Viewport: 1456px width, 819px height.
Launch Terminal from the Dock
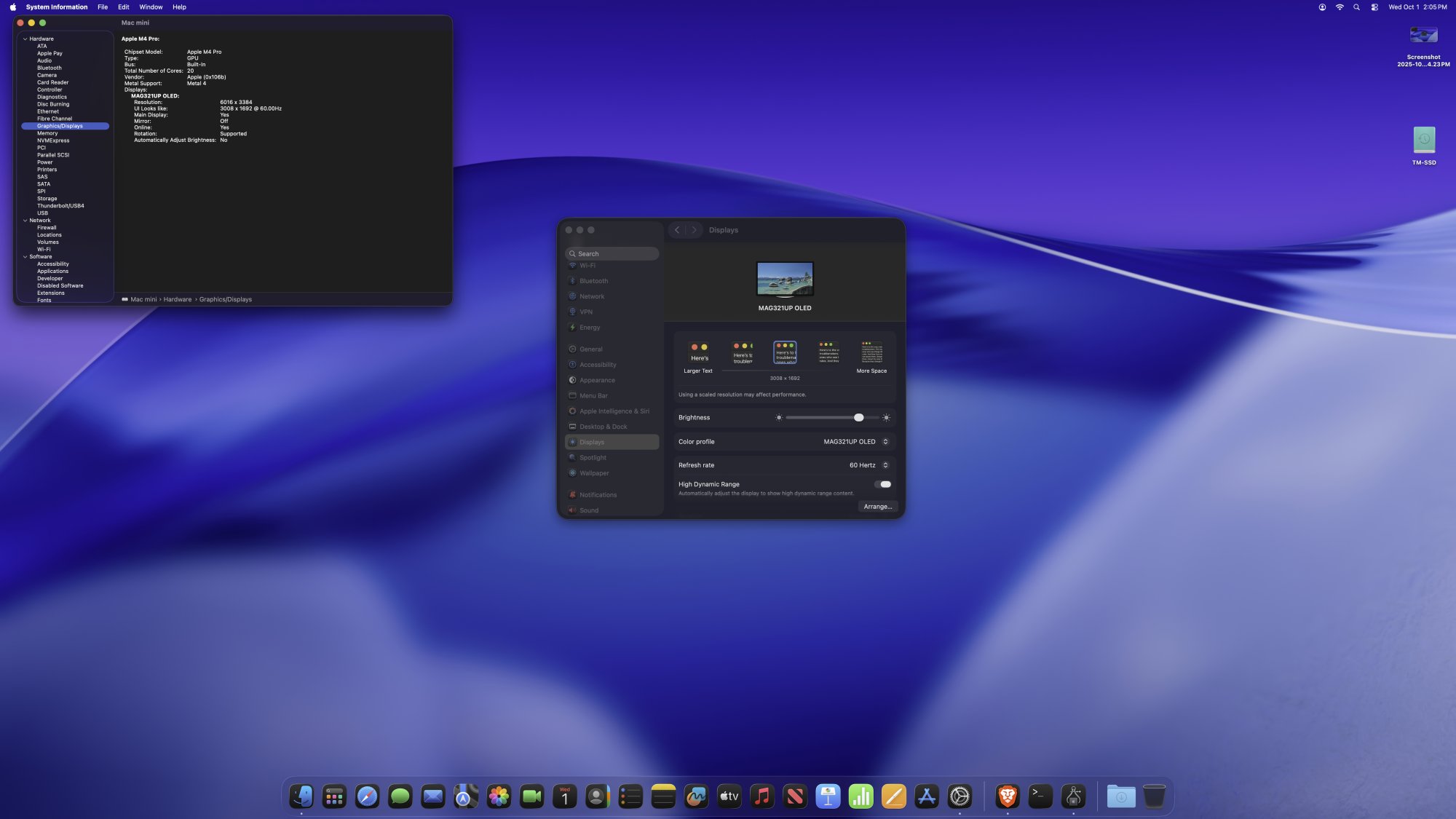(x=1040, y=796)
